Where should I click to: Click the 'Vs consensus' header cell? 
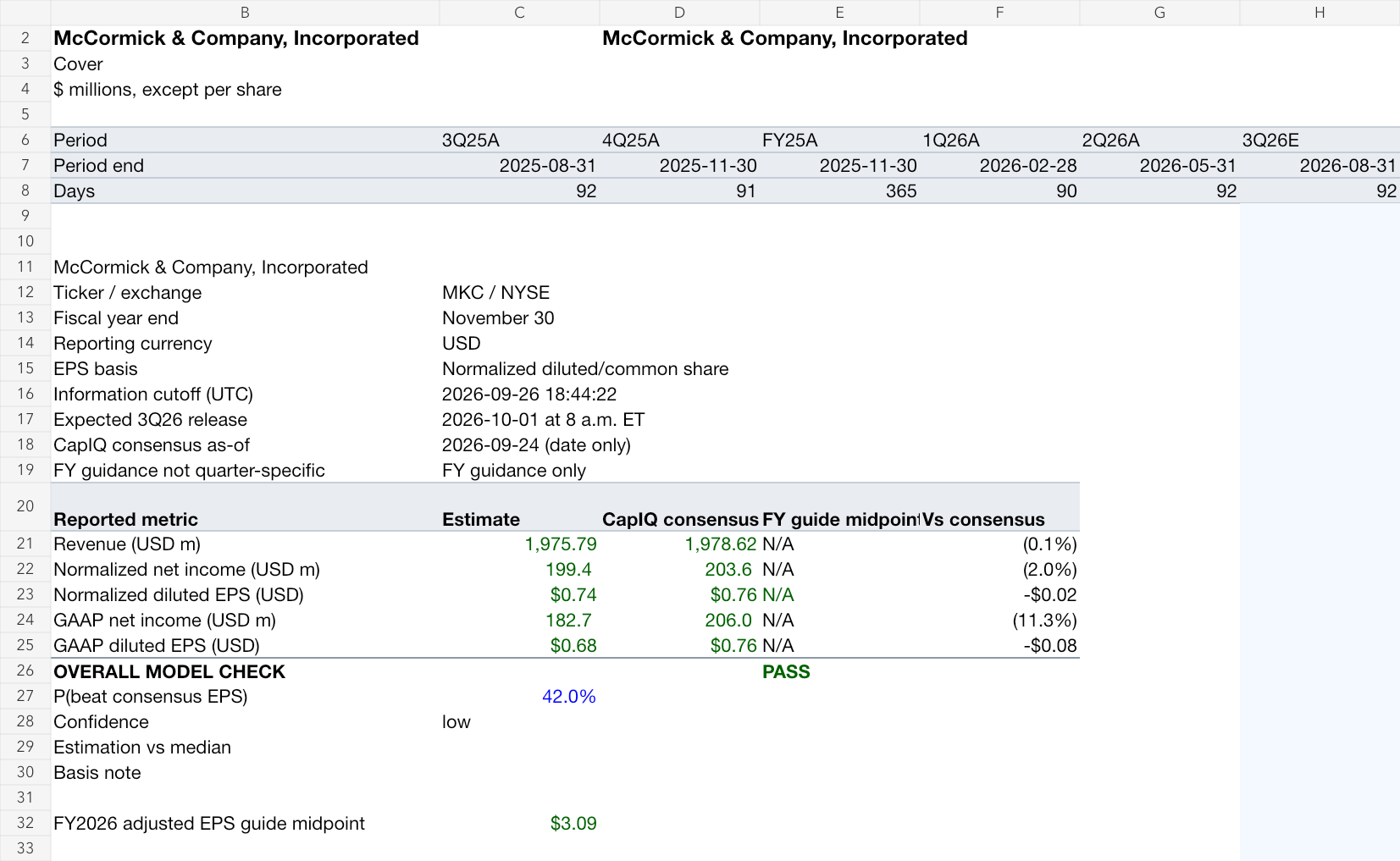click(x=999, y=507)
